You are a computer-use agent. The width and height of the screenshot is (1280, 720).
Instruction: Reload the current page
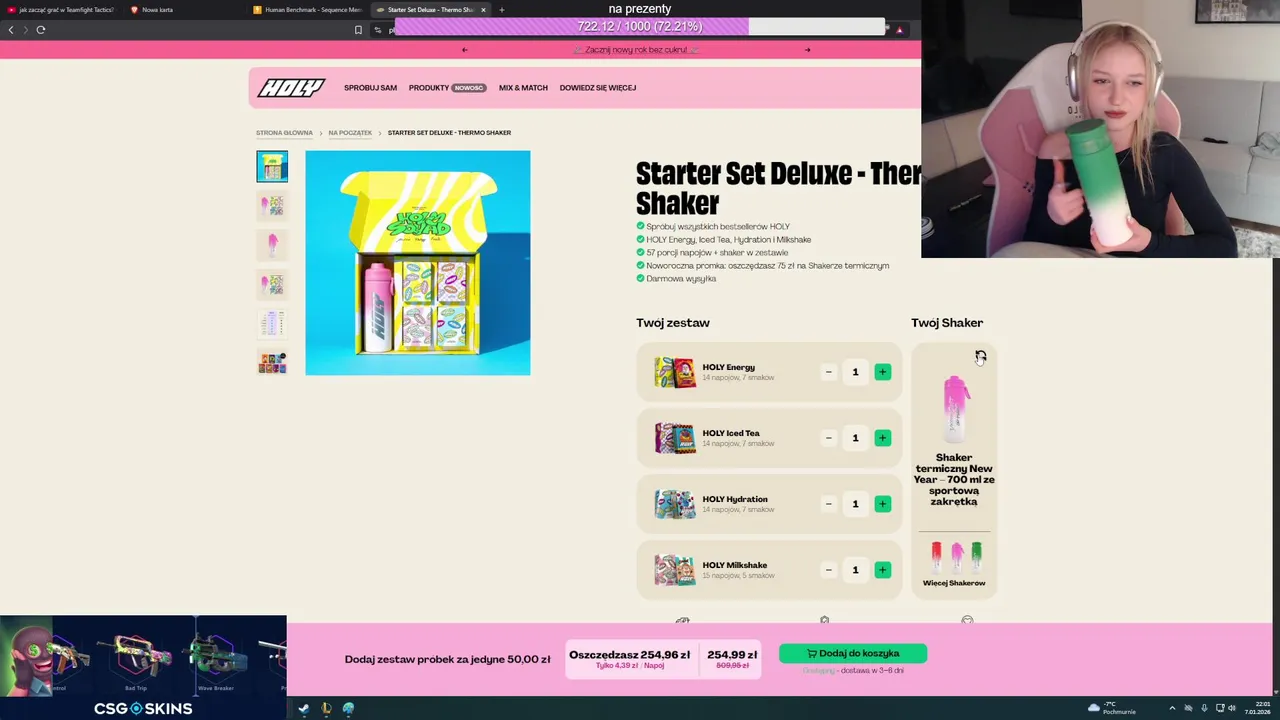coord(41,30)
